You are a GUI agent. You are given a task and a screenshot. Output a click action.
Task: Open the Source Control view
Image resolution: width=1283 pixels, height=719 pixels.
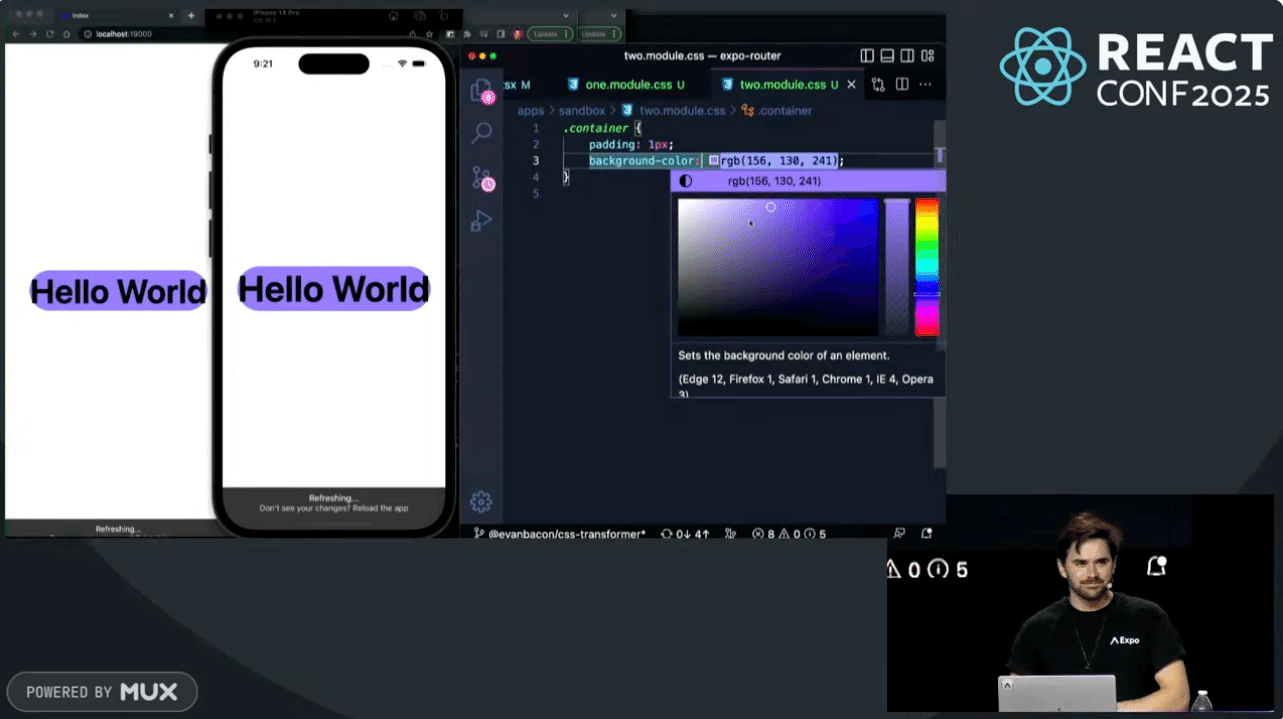coord(482,178)
